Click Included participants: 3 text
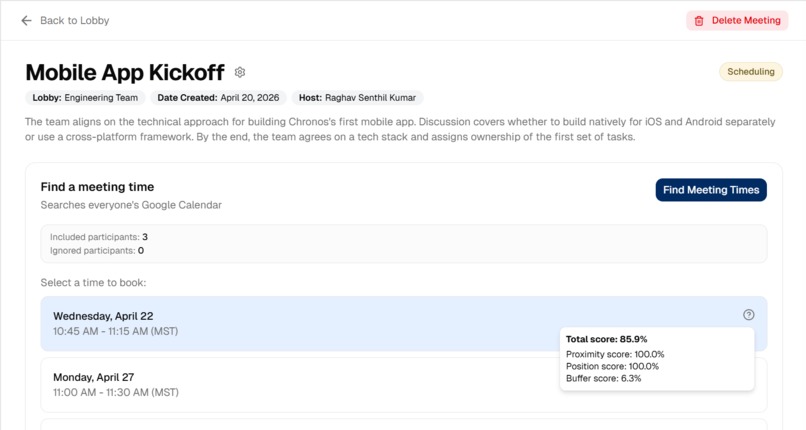The height and width of the screenshot is (430, 806). (x=99, y=237)
